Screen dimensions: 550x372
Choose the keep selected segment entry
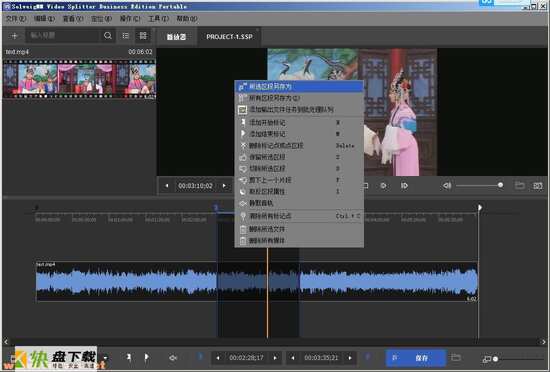(x=299, y=157)
